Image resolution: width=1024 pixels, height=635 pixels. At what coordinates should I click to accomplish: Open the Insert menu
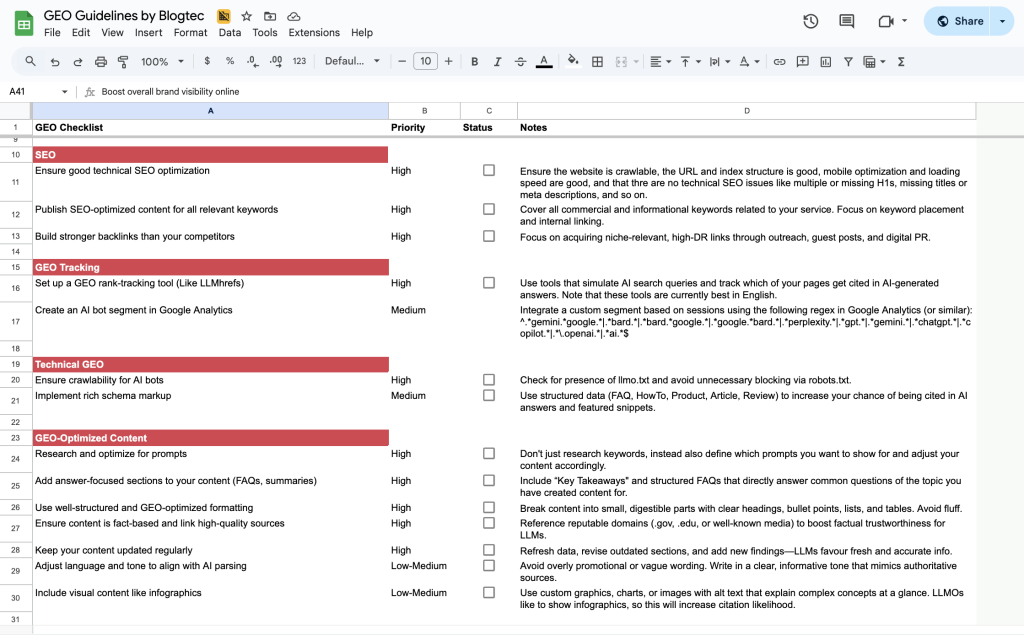click(148, 33)
